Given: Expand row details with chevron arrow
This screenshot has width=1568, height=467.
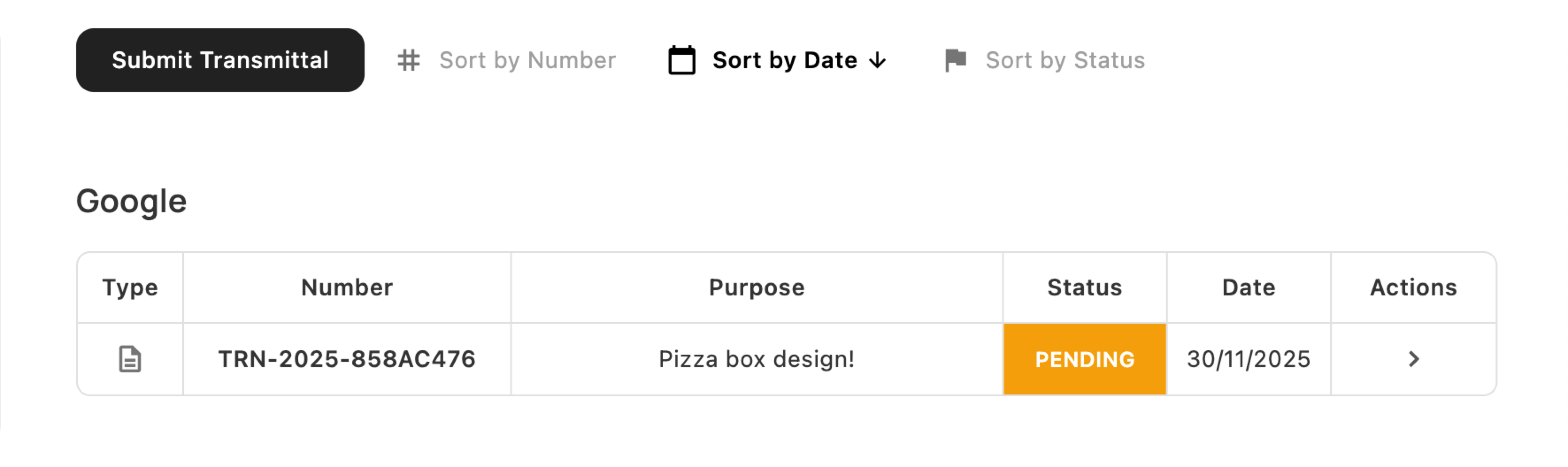Looking at the screenshot, I should [1414, 359].
